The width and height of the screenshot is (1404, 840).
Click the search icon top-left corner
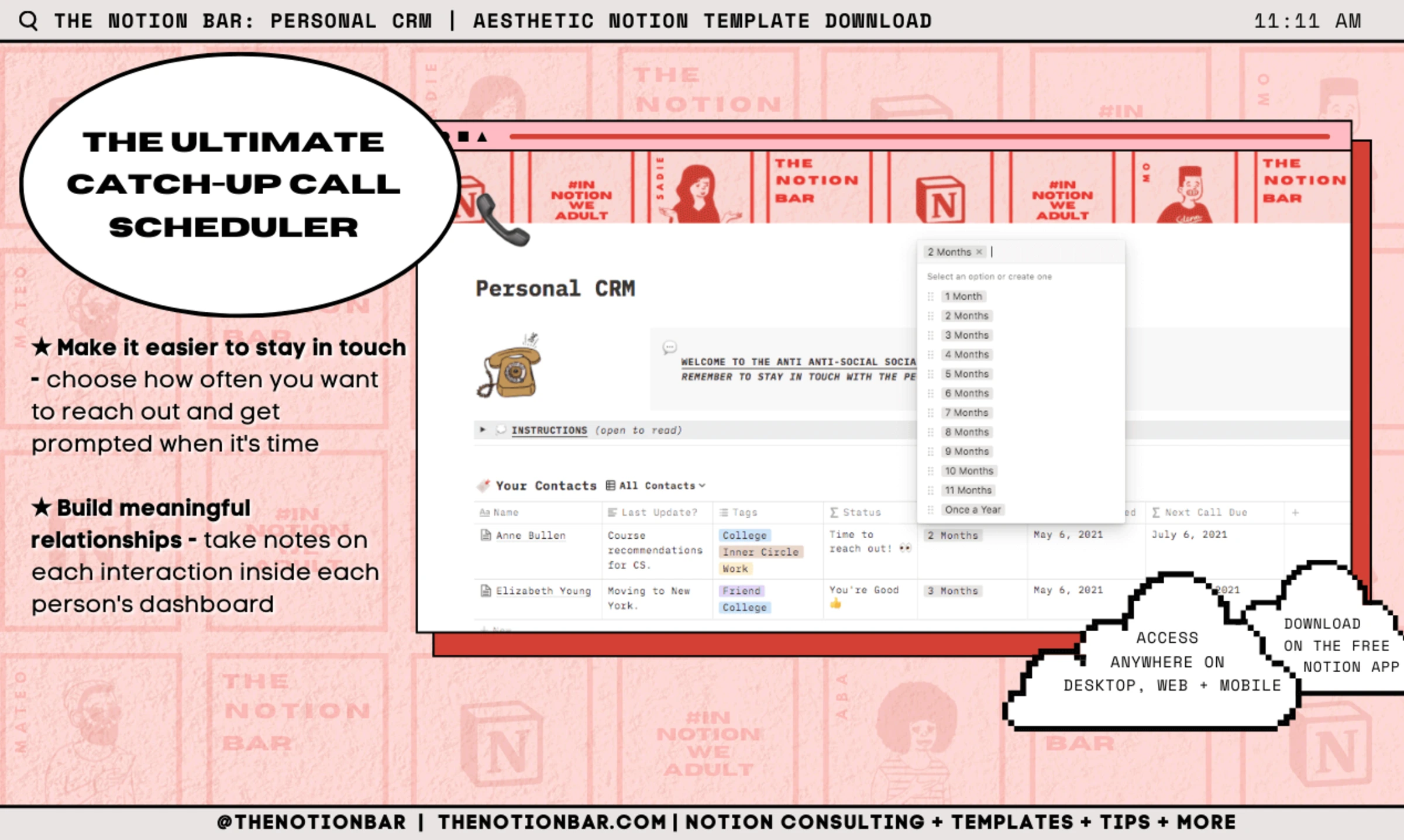(27, 19)
